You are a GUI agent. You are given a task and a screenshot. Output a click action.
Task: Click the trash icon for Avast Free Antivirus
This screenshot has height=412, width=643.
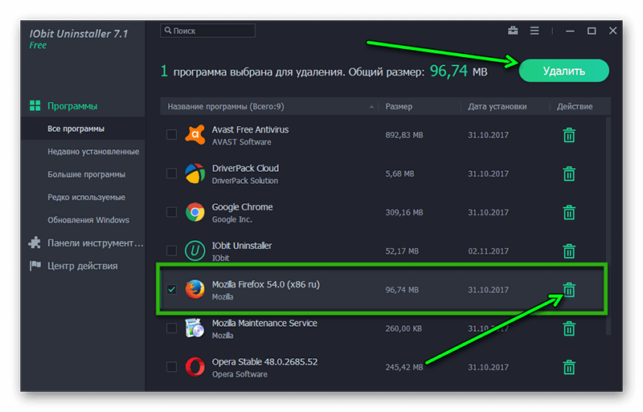[569, 135]
